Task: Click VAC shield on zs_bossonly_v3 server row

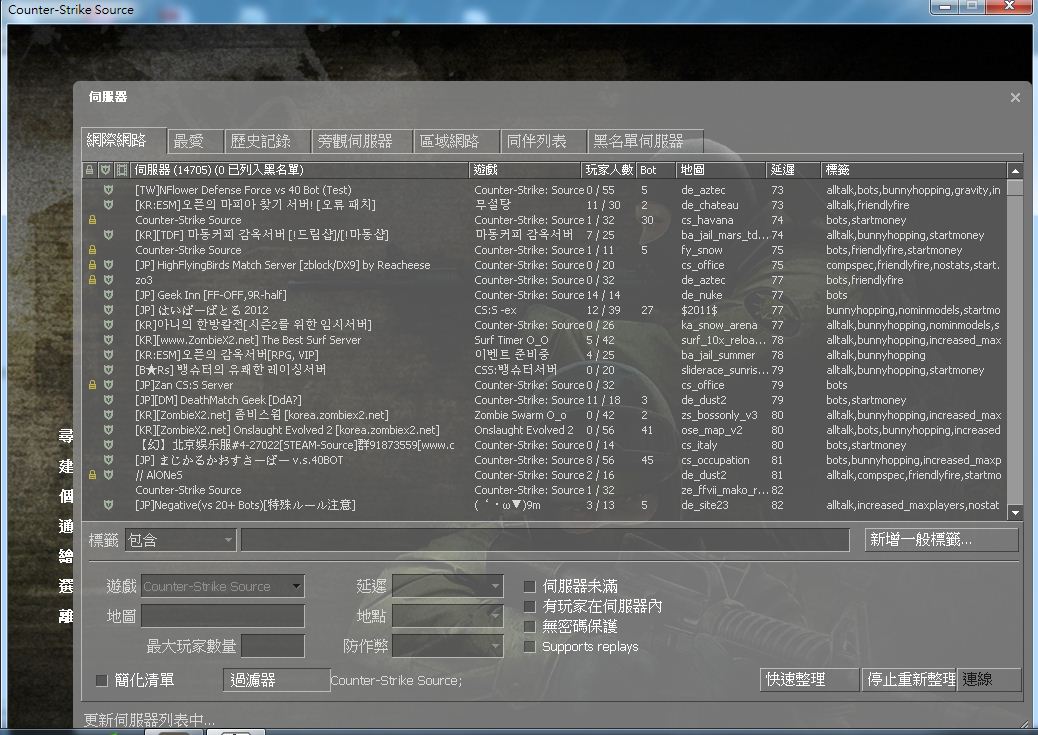Action: tap(109, 415)
